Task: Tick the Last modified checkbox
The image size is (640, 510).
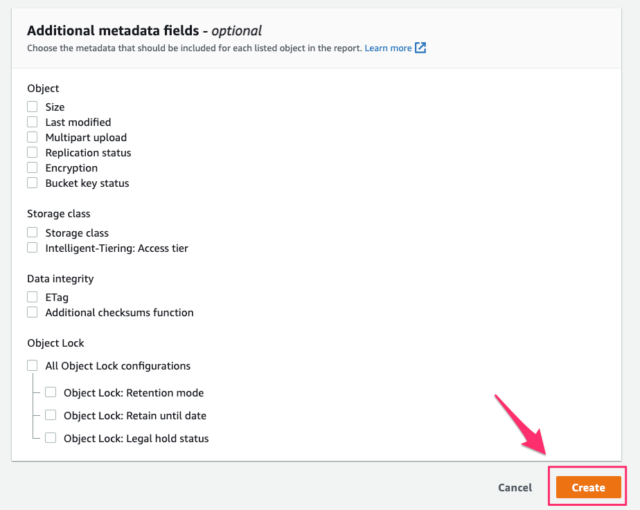Action: [x=32, y=122]
